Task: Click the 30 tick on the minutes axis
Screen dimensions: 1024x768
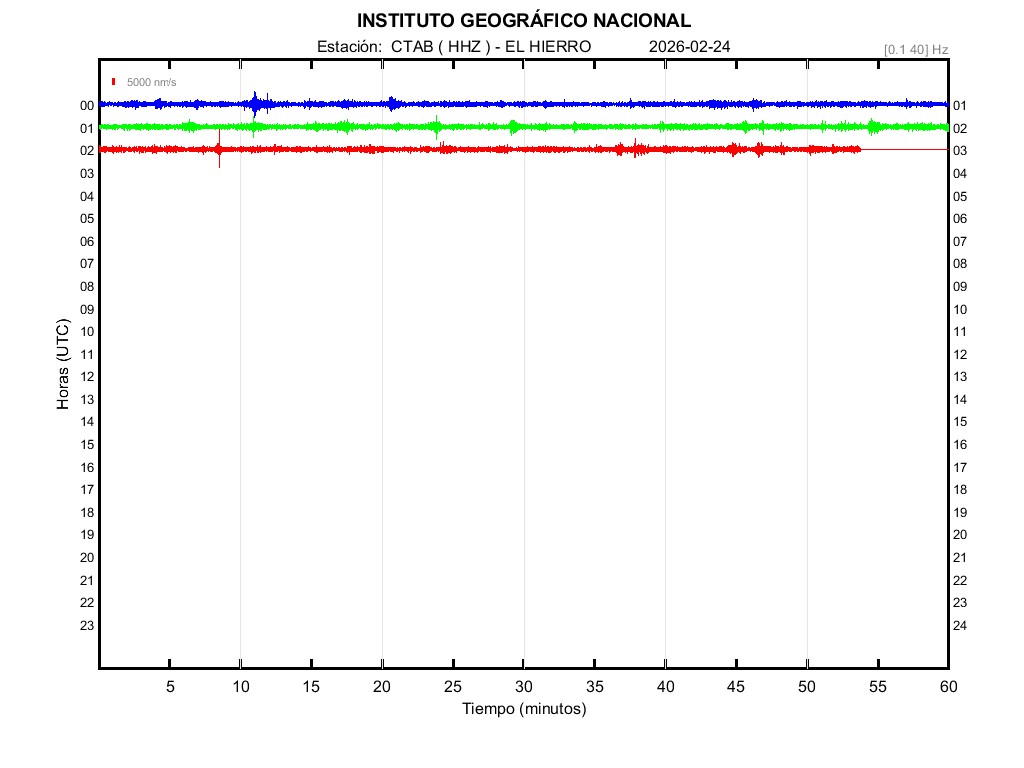Action: (523, 687)
